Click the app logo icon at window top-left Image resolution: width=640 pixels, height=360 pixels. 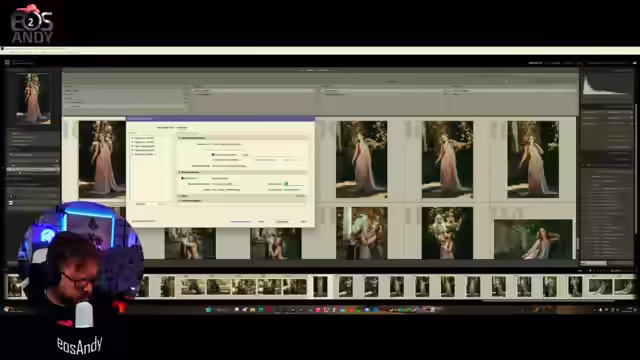[7, 62]
